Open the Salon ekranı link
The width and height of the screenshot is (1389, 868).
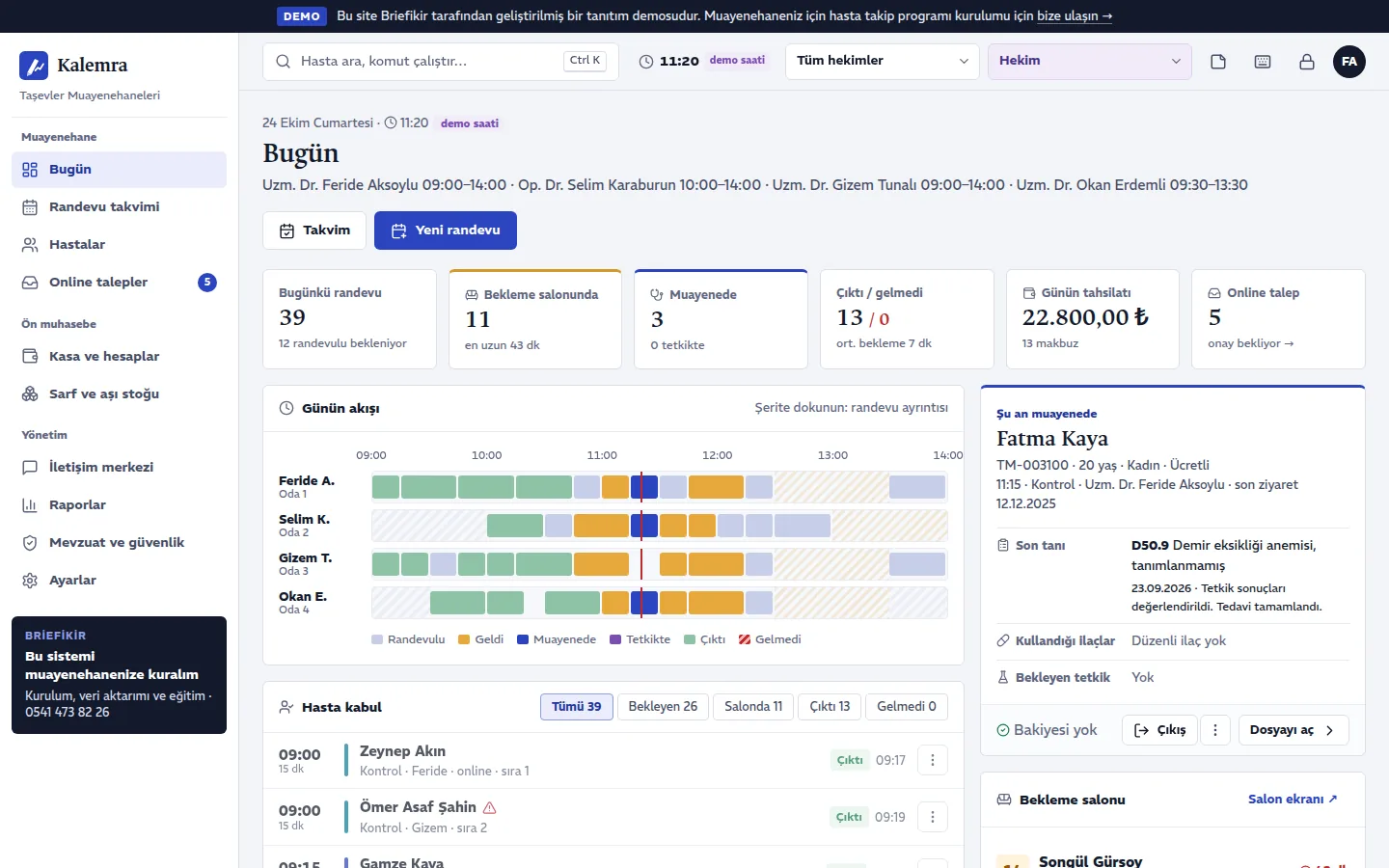[x=1293, y=800]
